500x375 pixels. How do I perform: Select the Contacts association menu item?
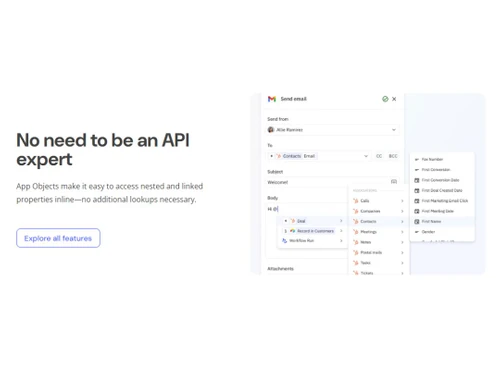click(379, 221)
